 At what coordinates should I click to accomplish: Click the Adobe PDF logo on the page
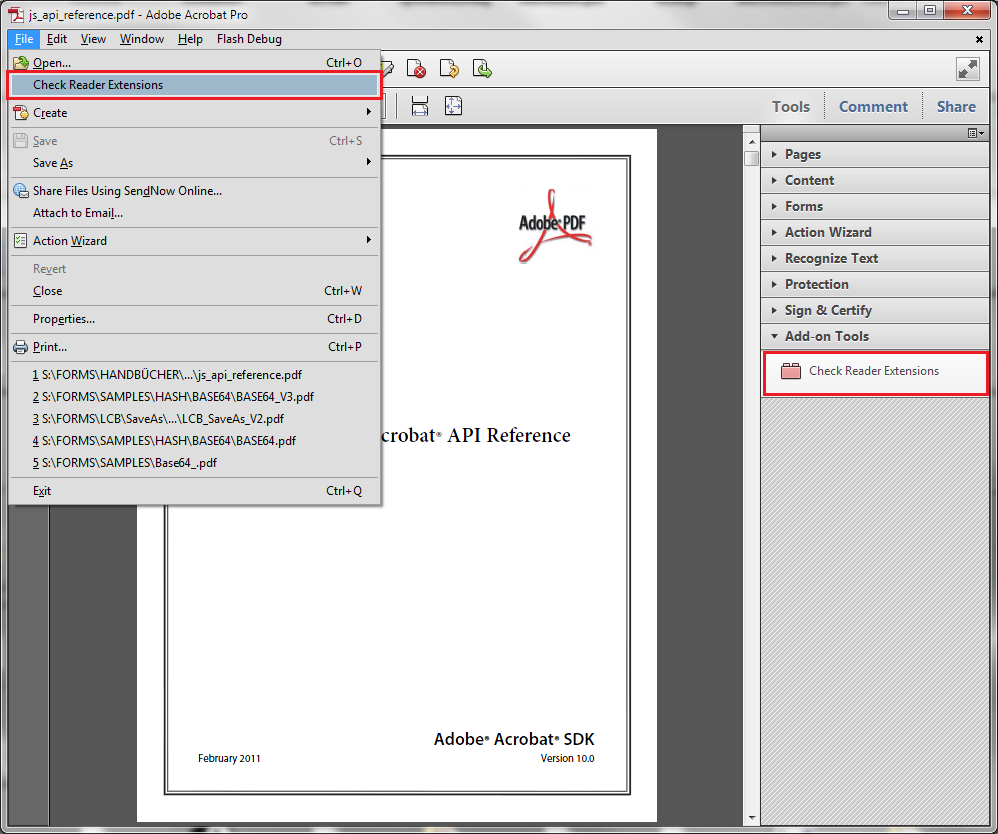coord(554,226)
